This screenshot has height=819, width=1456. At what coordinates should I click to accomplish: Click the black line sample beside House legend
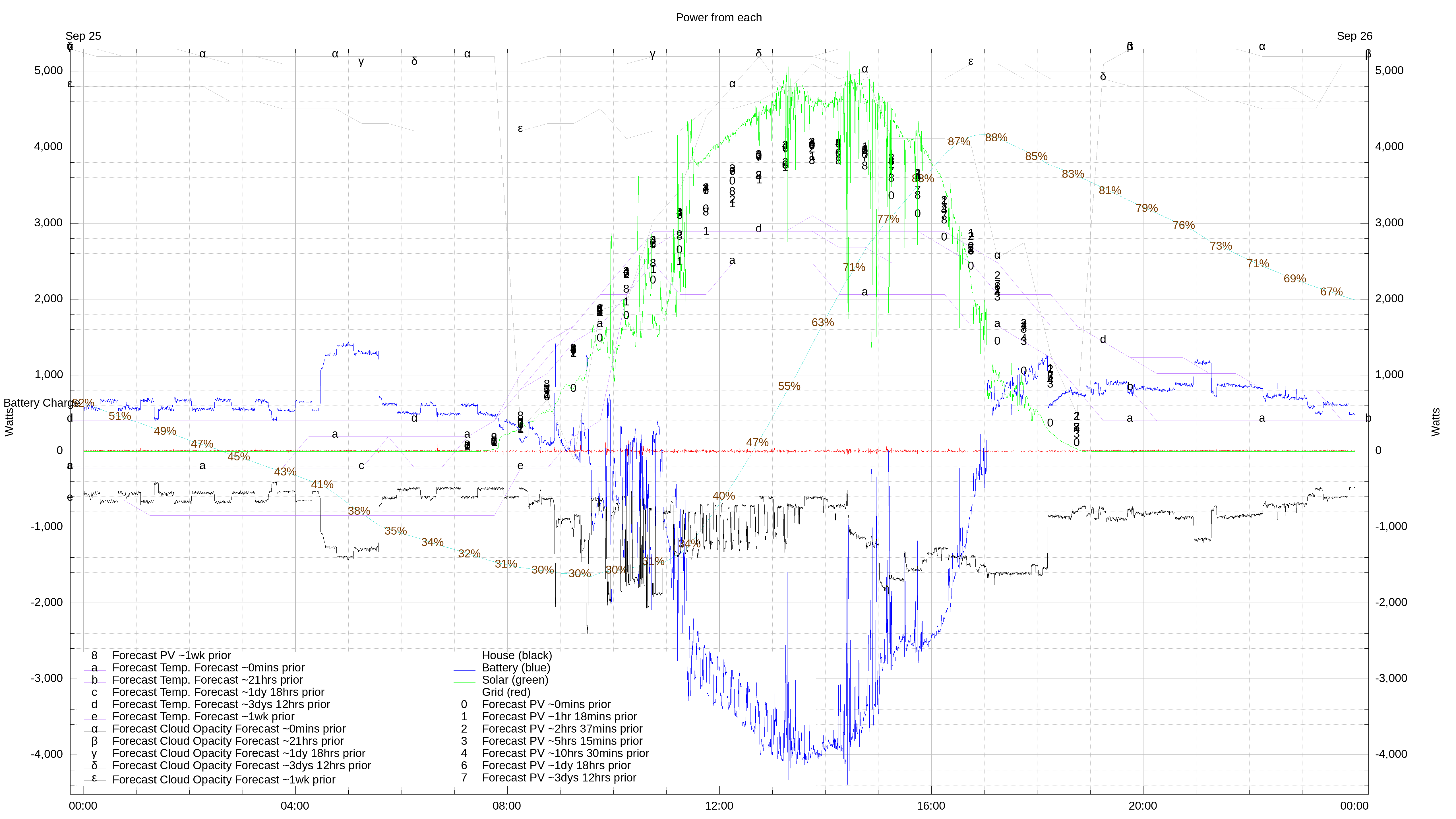click(464, 658)
